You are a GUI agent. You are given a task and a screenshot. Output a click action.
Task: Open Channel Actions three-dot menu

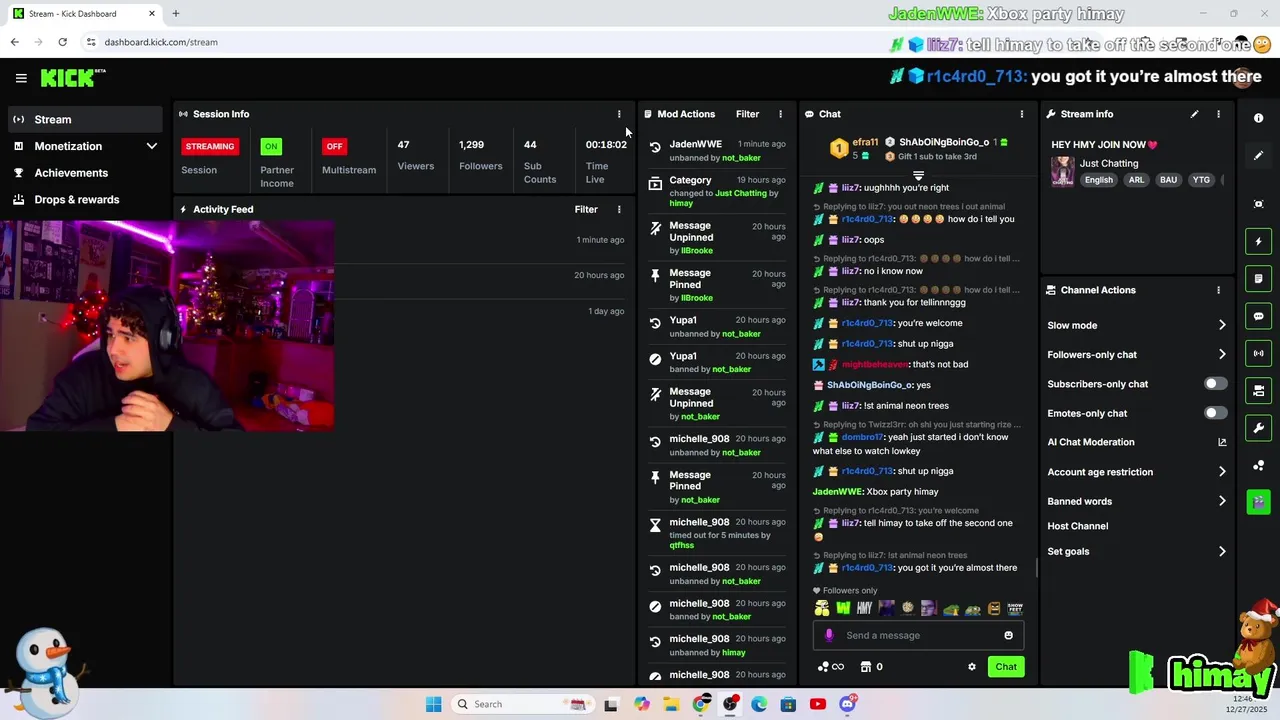click(x=1218, y=290)
